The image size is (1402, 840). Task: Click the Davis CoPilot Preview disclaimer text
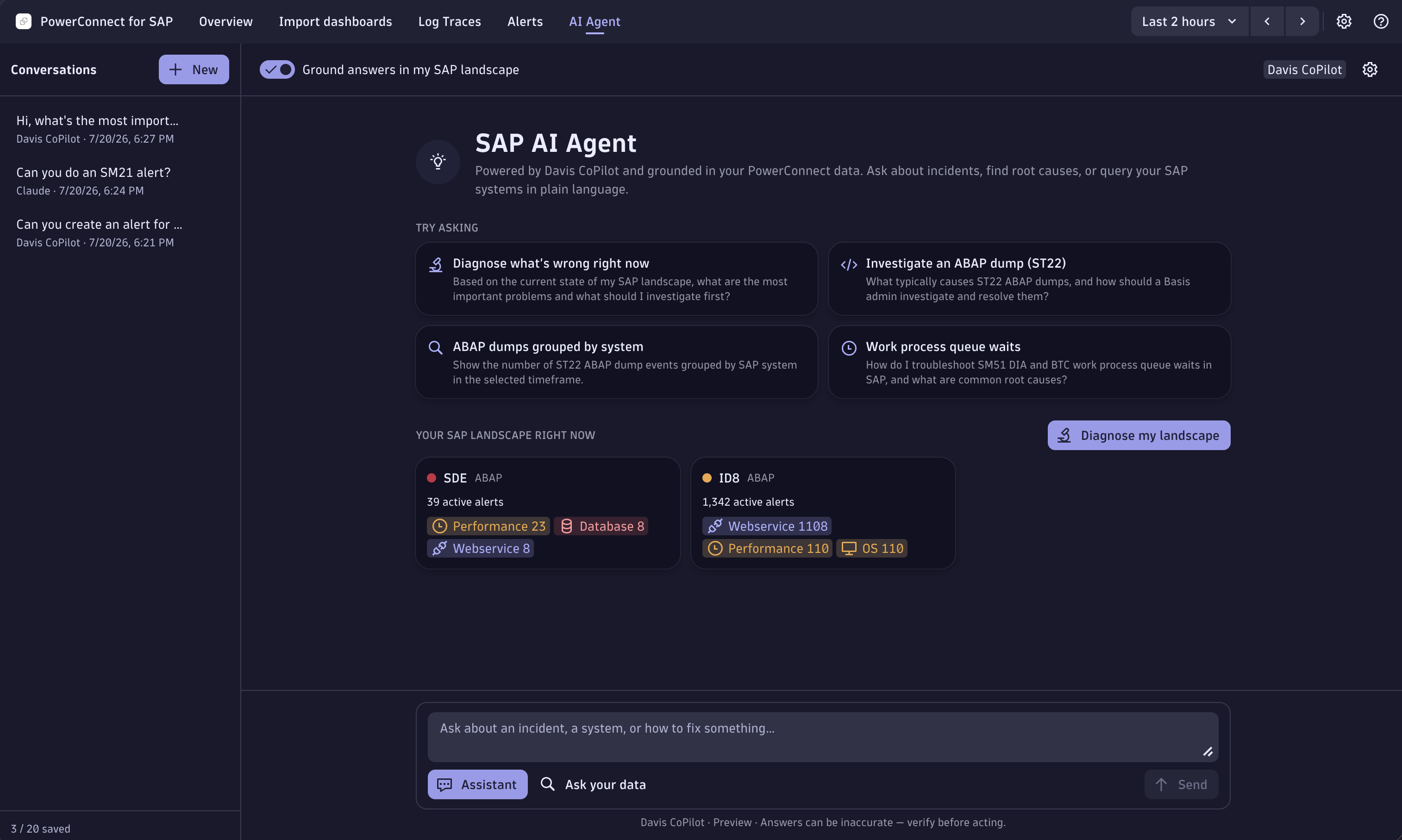click(823, 822)
